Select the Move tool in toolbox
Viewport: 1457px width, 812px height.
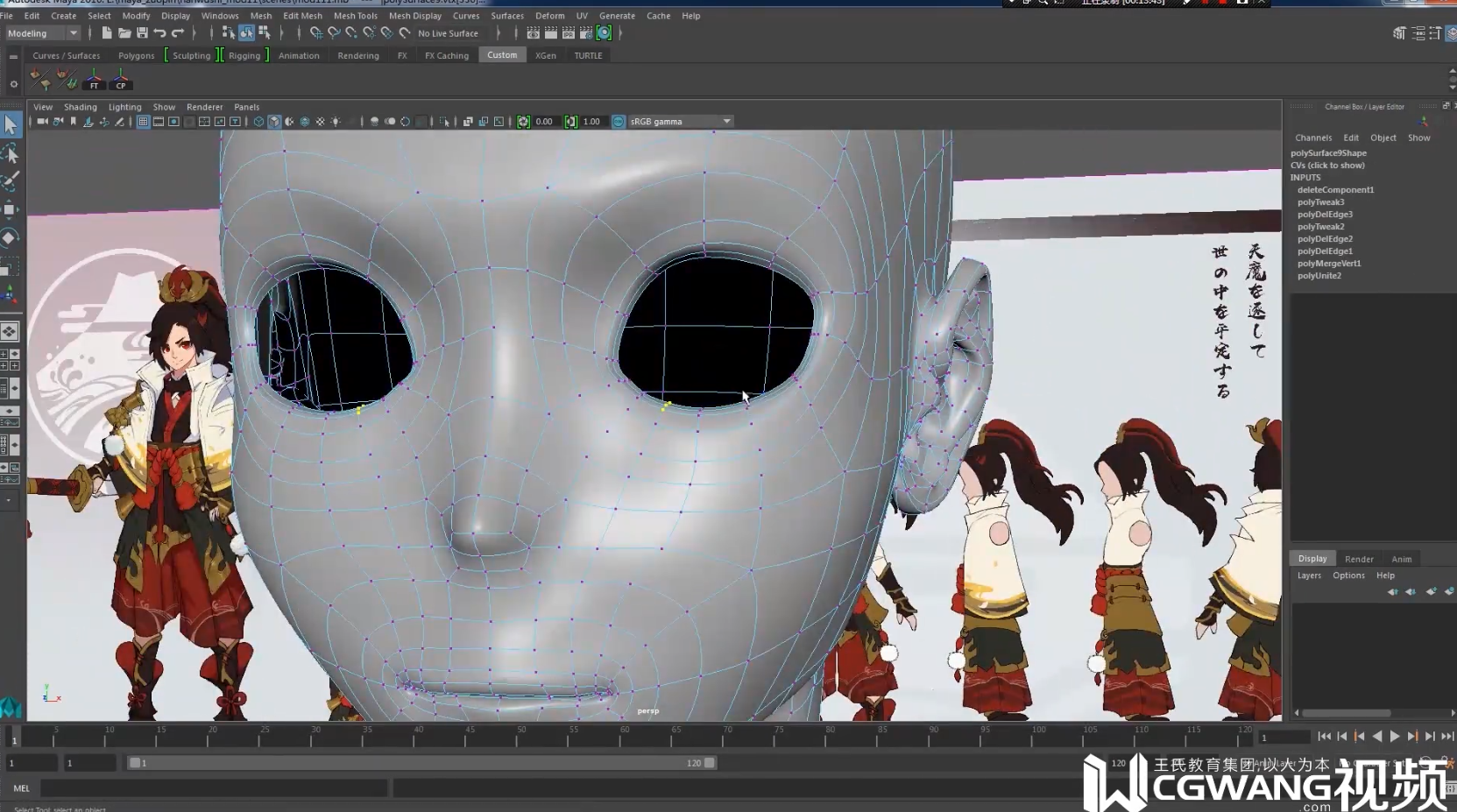(x=11, y=209)
